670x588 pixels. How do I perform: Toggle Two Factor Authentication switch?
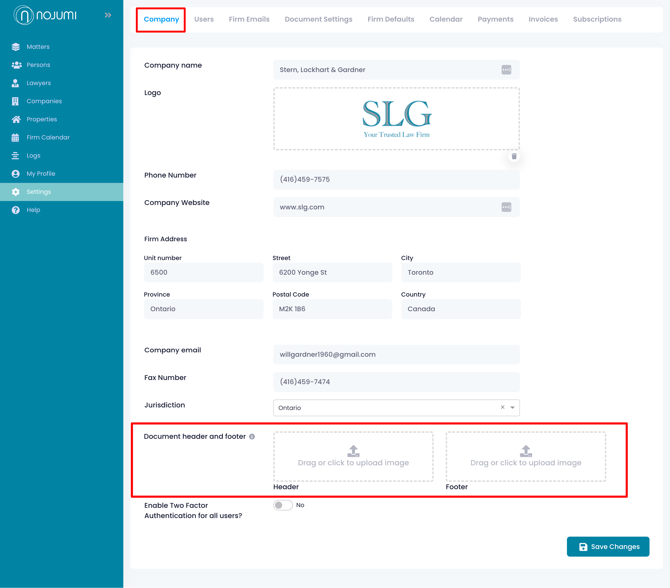click(283, 505)
